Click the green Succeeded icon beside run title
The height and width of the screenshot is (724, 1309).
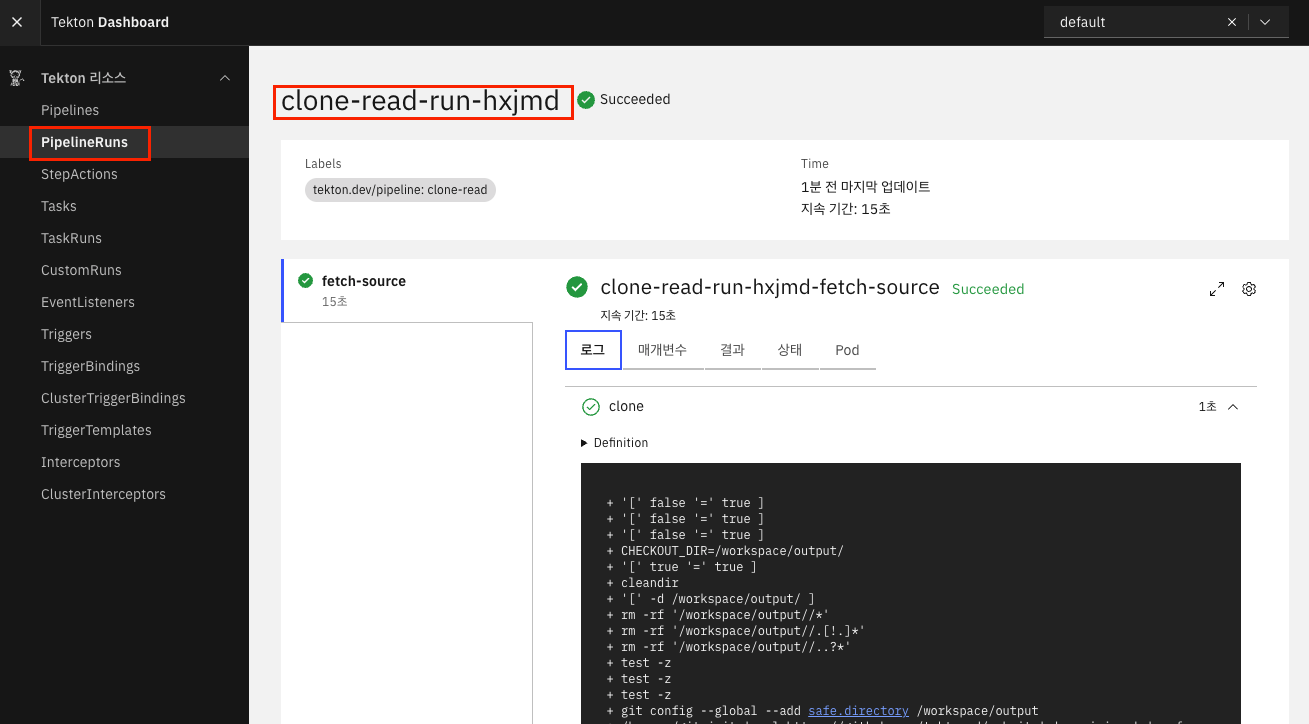[586, 100]
